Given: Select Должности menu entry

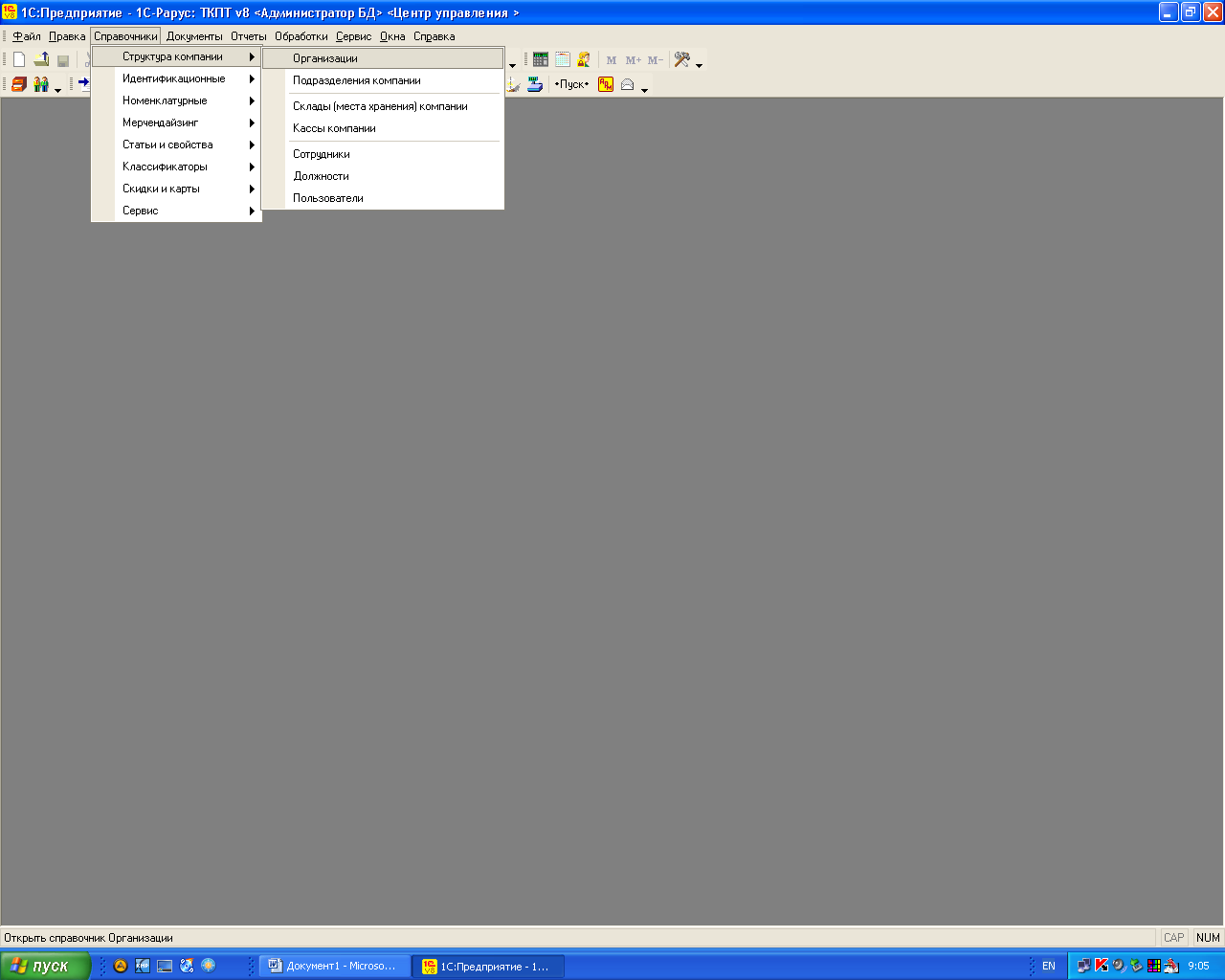Looking at the screenshot, I should 383,176.
